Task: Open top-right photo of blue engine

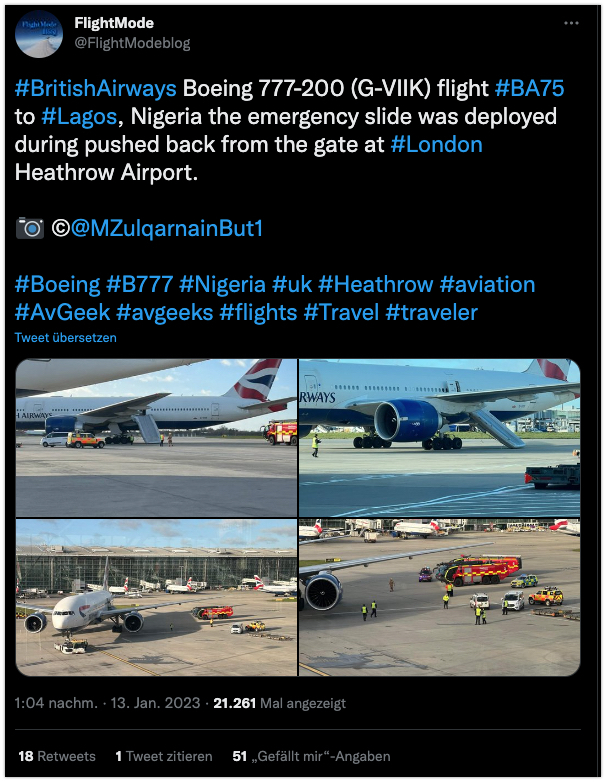Action: click(439, 437)
